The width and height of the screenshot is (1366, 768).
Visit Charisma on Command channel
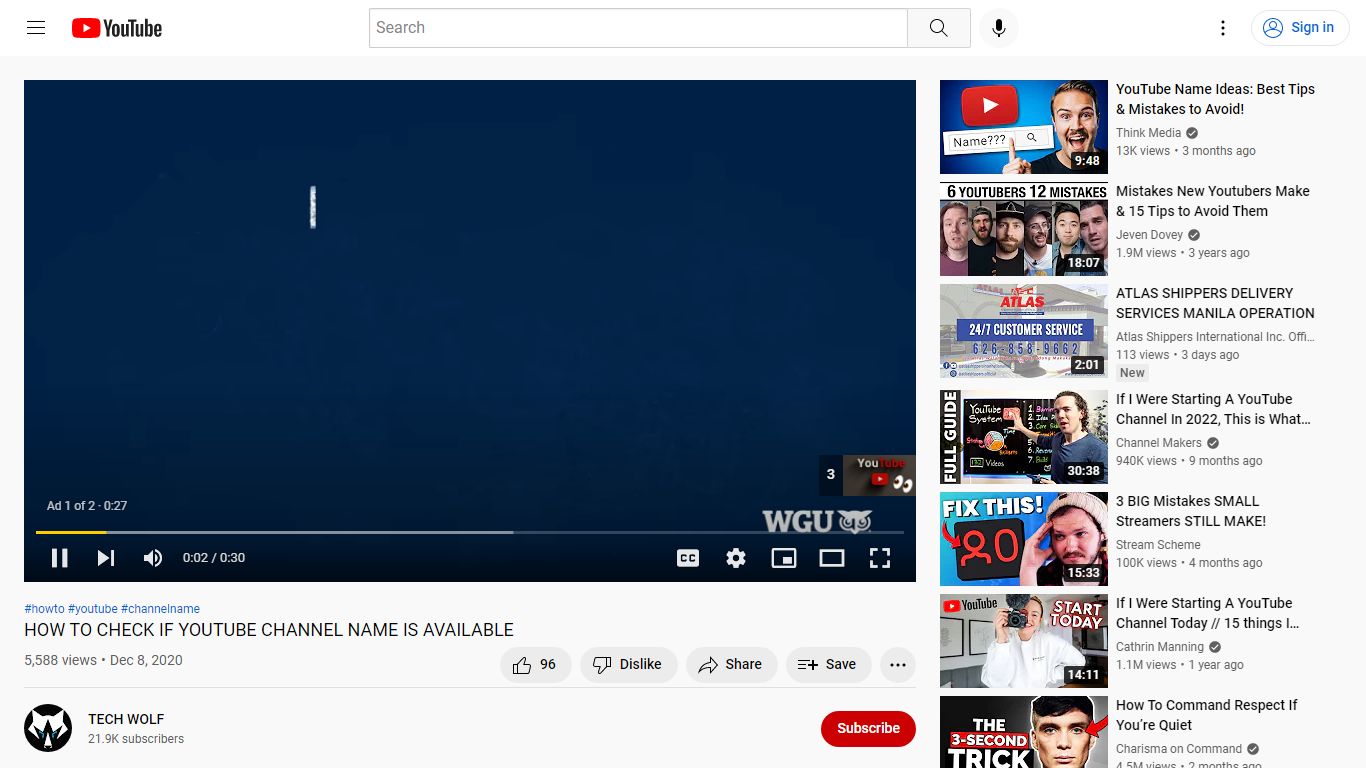coord(1179,749)
